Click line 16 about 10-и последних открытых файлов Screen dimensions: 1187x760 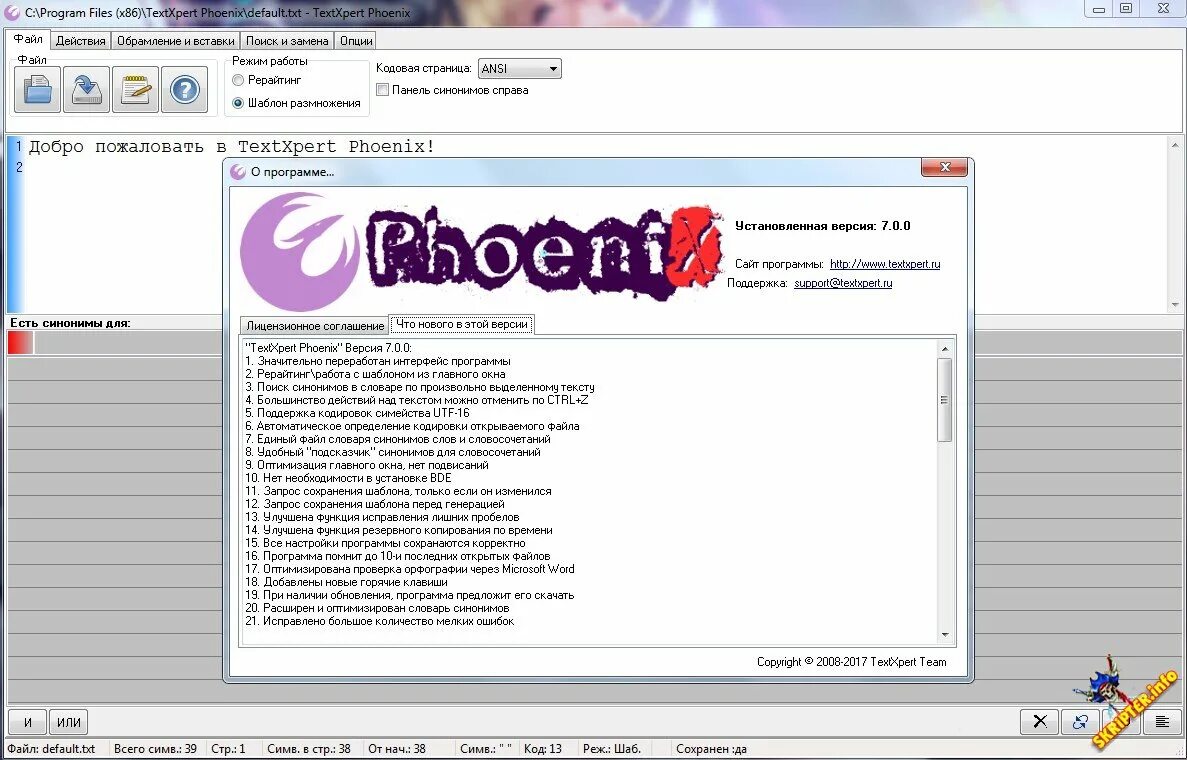397,556
